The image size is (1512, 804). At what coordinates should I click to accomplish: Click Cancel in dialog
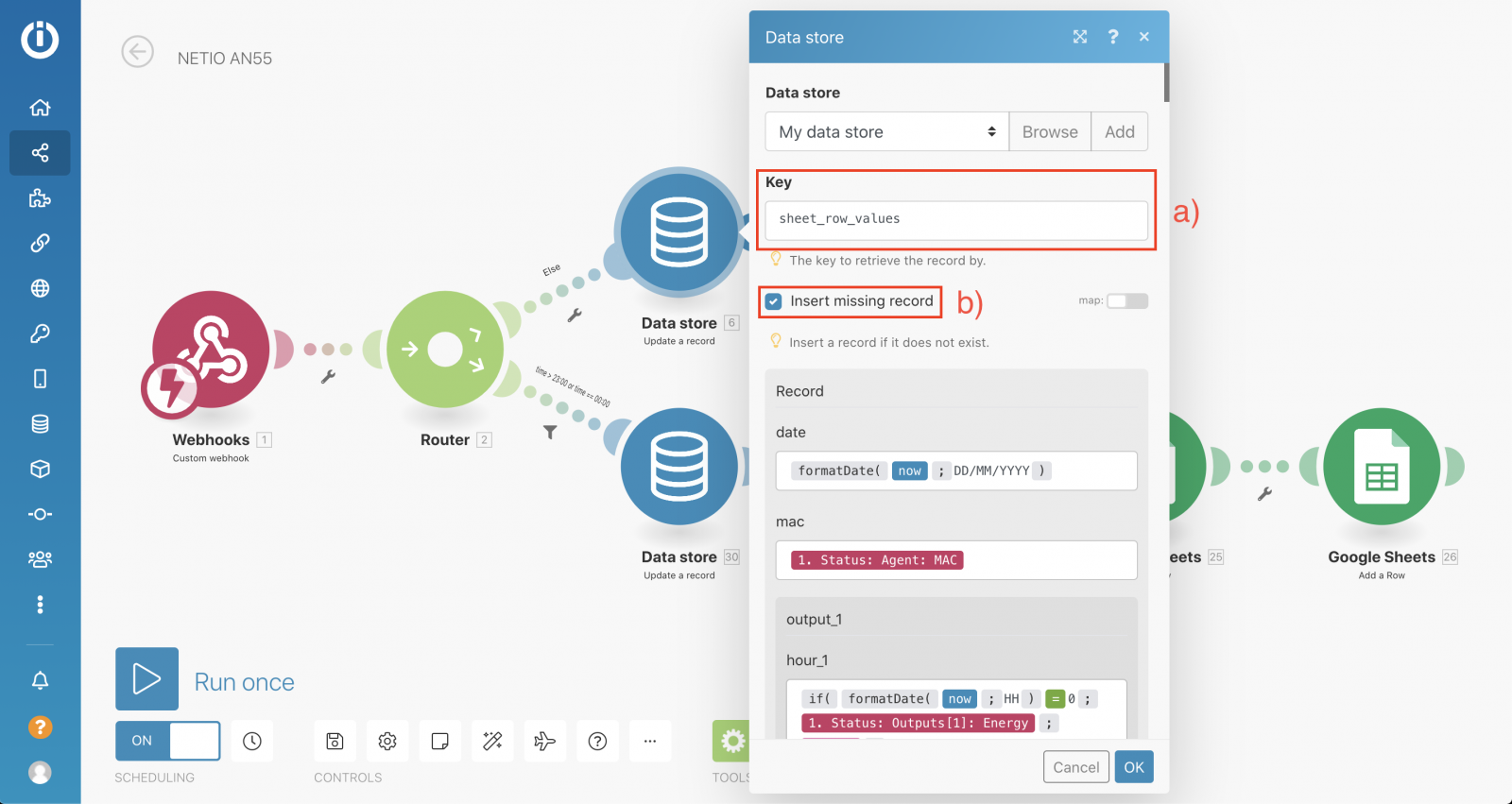click(x=1076, y=767)
